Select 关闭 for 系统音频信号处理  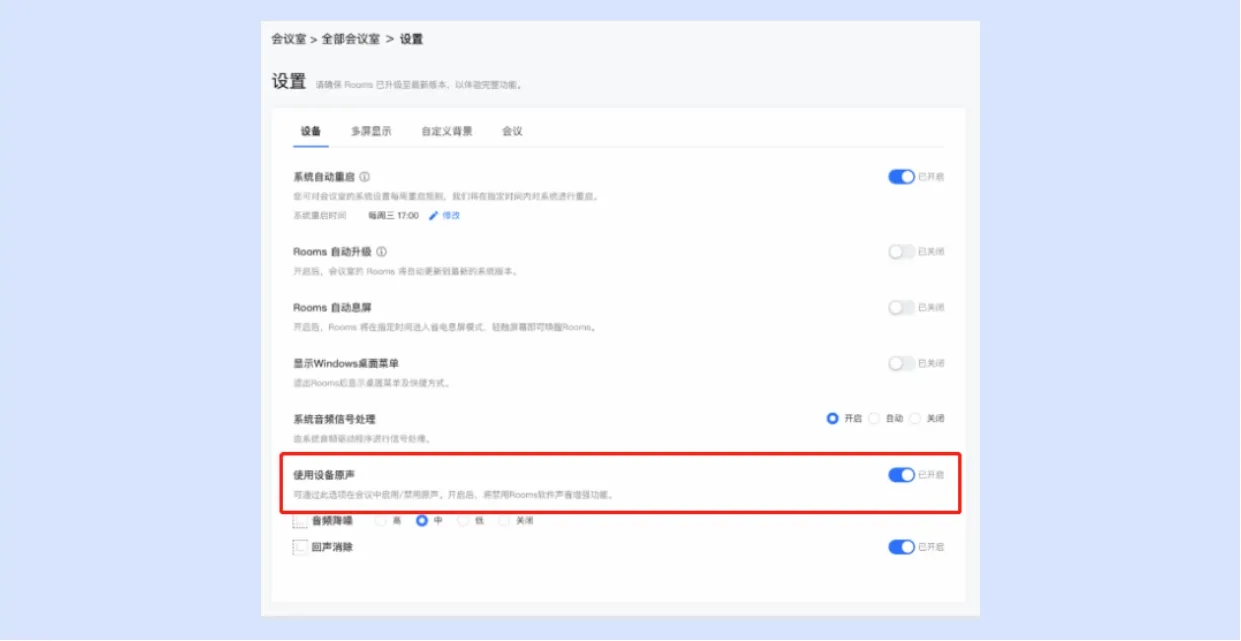(915, 419)
